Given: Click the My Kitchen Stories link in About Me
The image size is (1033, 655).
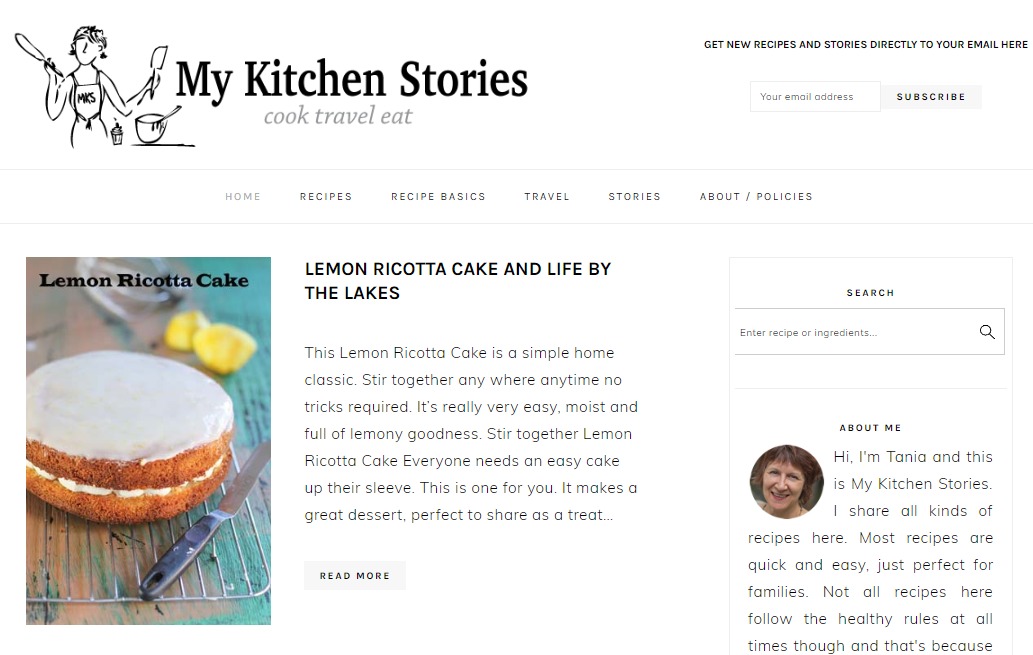Looking at the screenshot, I should click(x=922, y=483).
